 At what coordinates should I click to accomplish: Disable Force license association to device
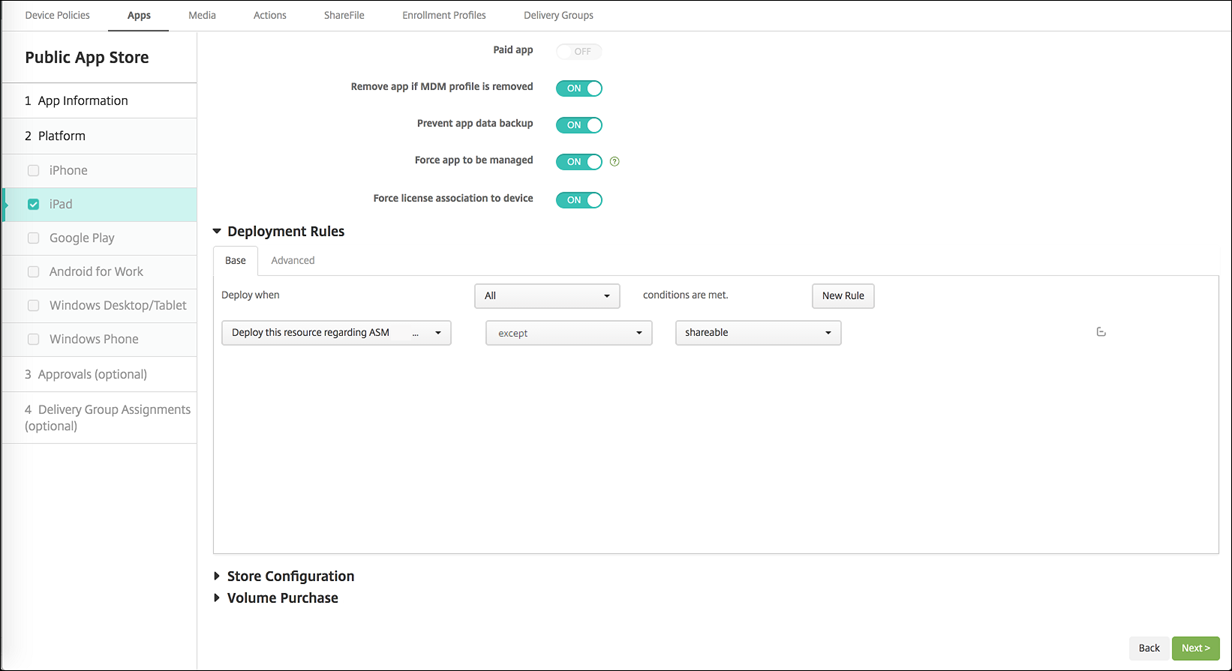(579, 200)
